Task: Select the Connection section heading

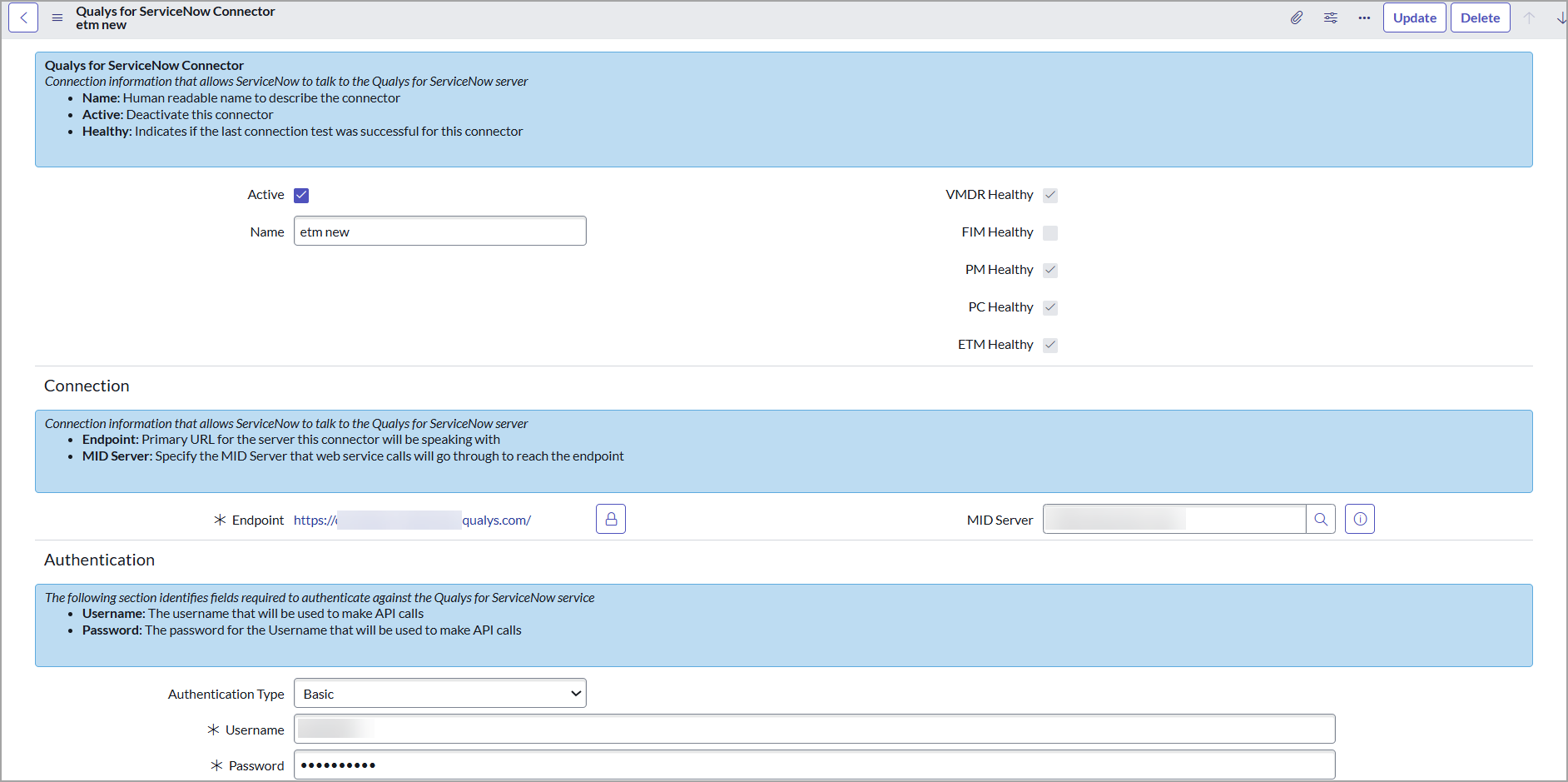Action: pyautogui.click(x=87, y=386)
